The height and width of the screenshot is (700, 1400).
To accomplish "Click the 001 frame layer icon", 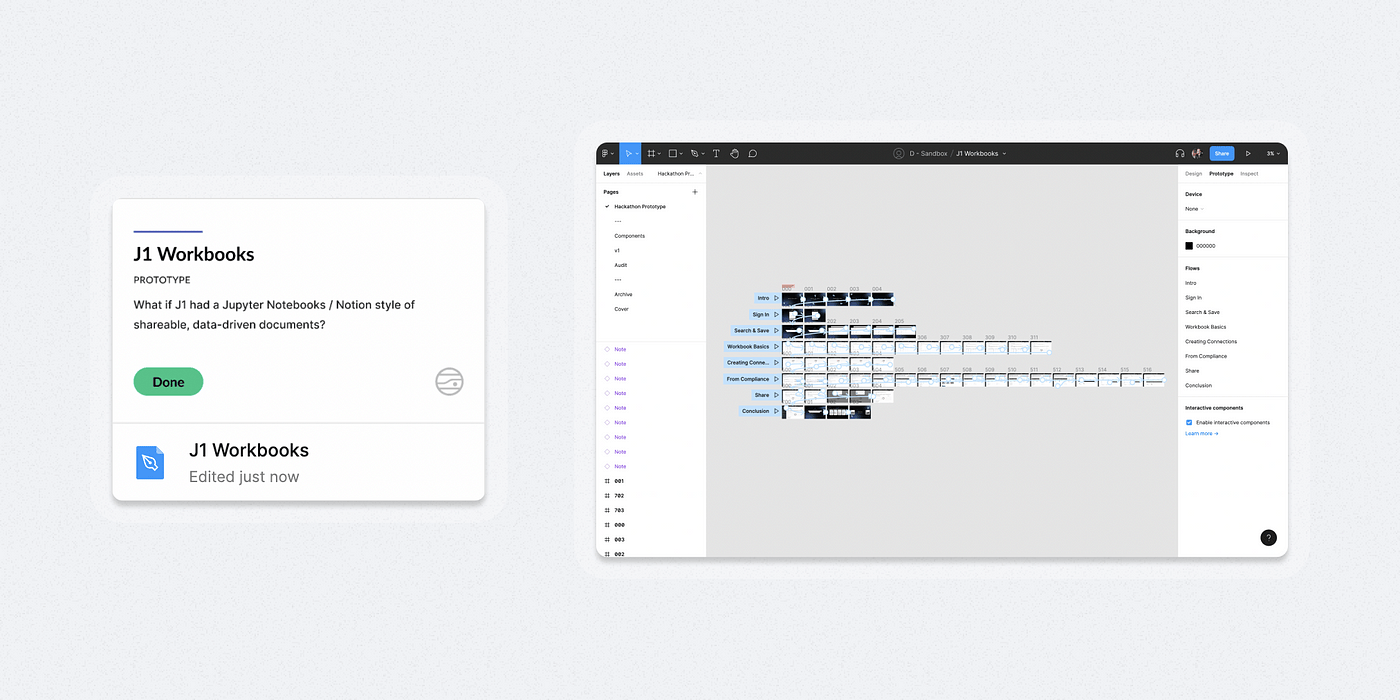I will pyautogui.click(x=607, y=481).
